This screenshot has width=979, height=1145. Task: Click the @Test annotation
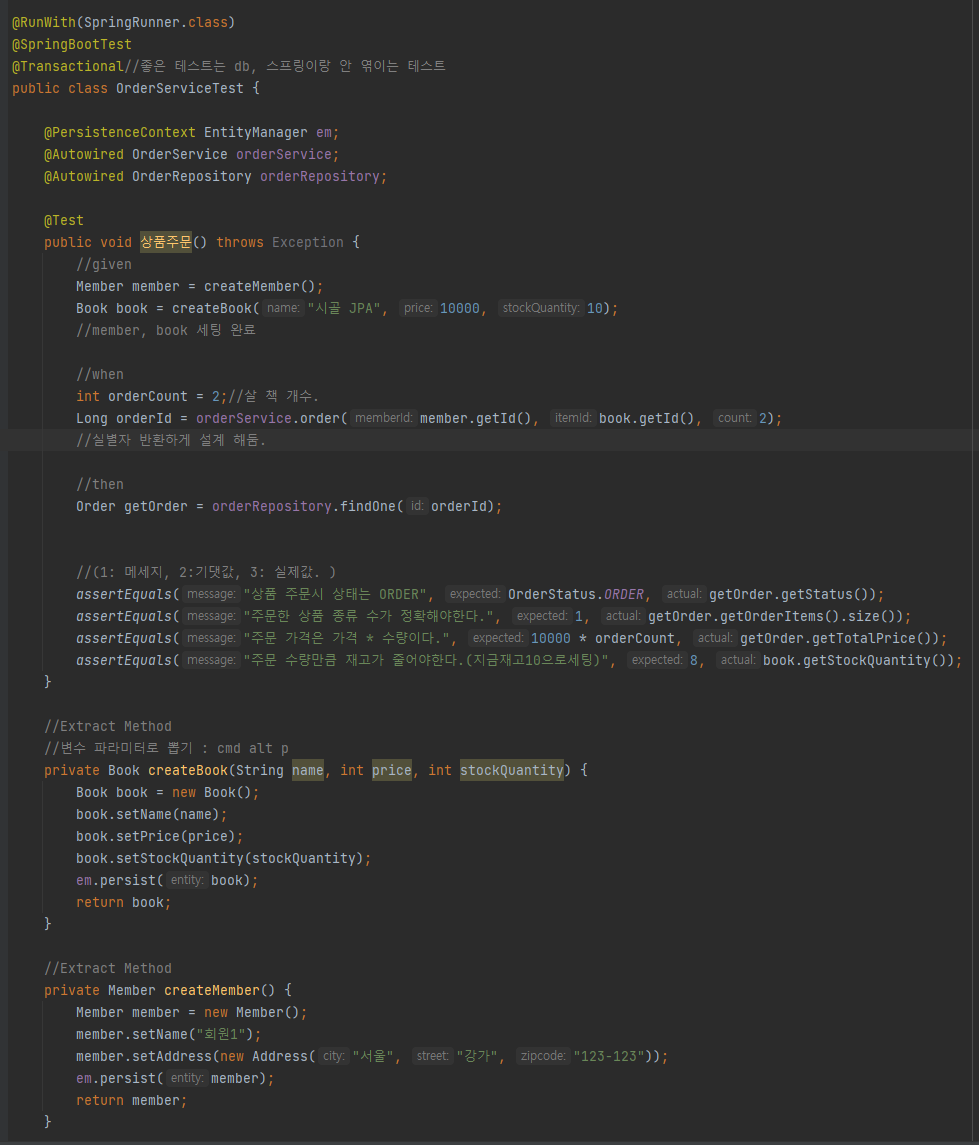(64, 221)
